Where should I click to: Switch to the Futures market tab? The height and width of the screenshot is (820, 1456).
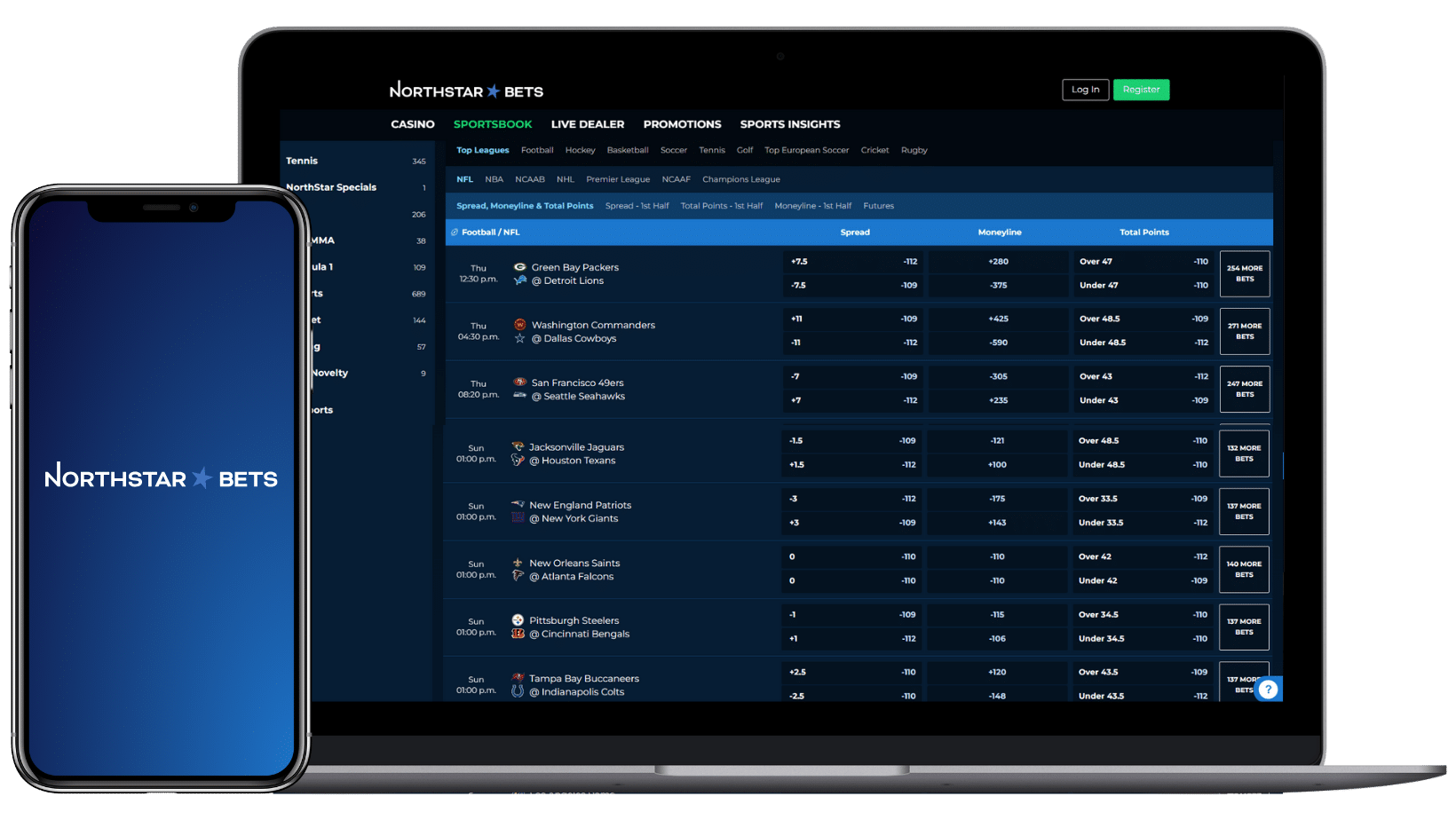[879, 206]
